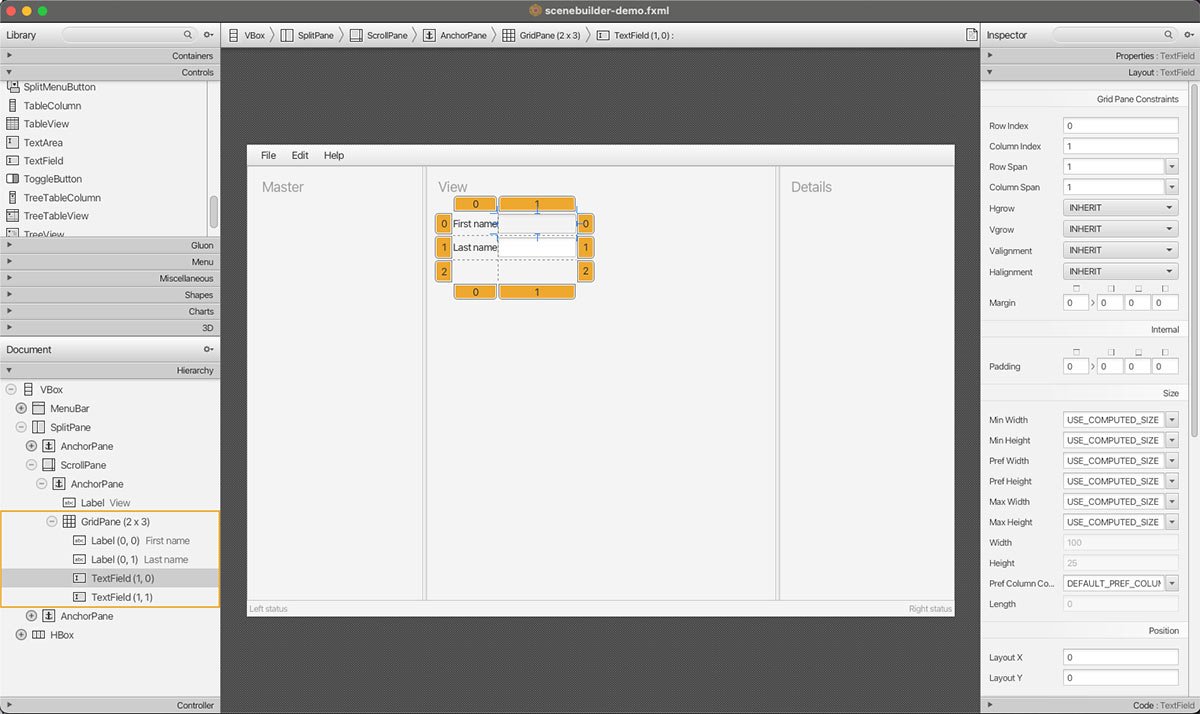Click the document icon at the breadcrumb bar's end
This screenshot has height=714, width=1200.
pos(971,33)
